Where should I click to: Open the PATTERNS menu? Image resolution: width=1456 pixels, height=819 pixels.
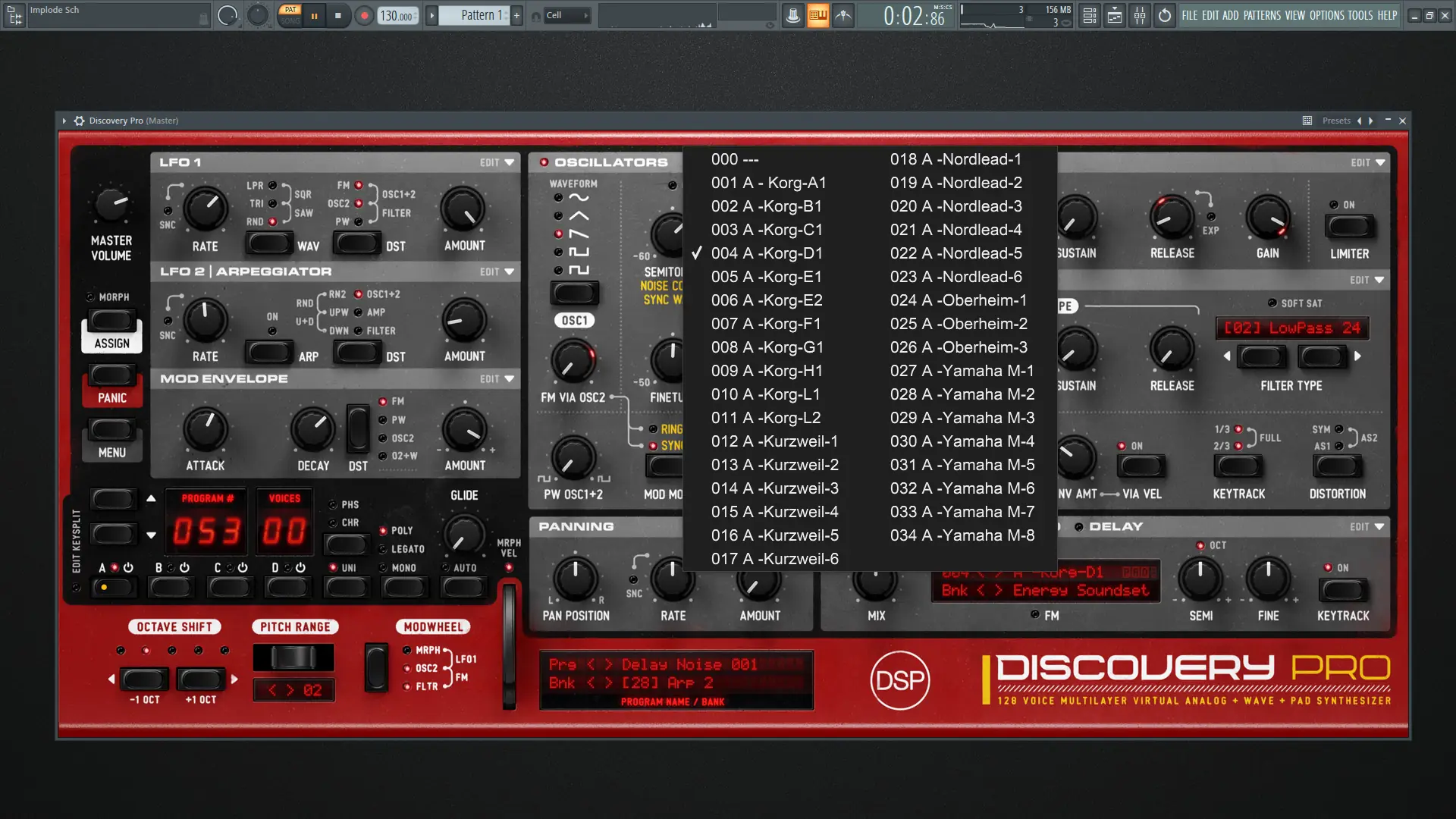tap(1262, 15)
